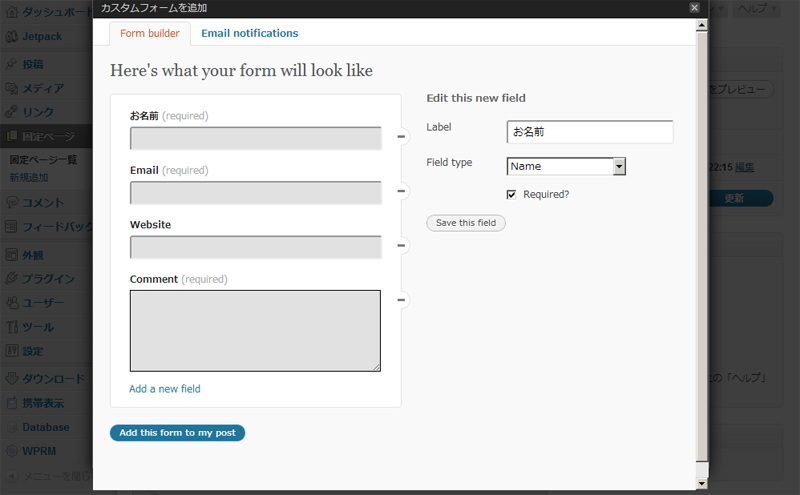Open the Field type dropdown
This screenshot has width=800, height=495.
pos(566,166)
